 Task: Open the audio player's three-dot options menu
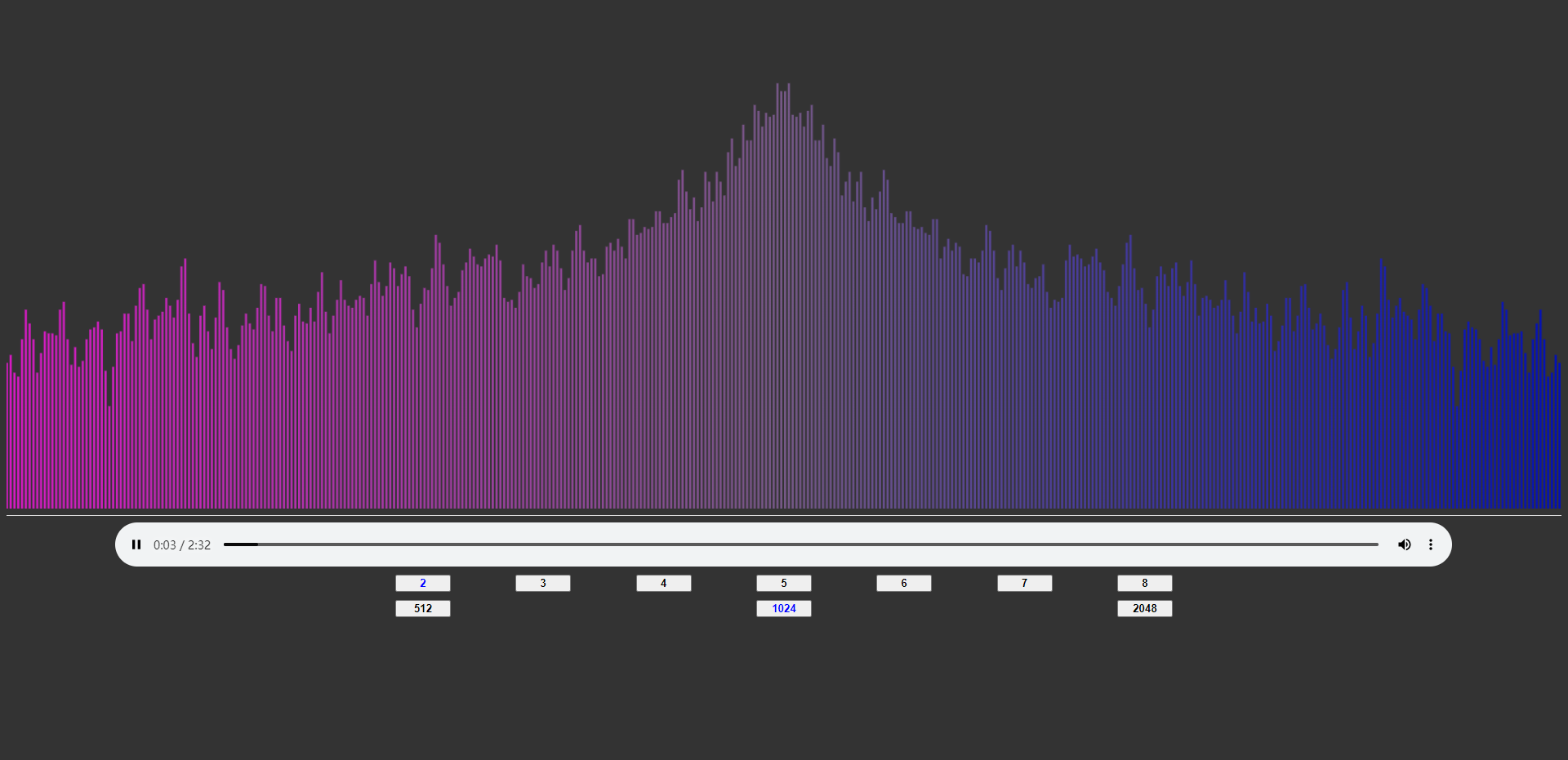tap(1431, 544)
